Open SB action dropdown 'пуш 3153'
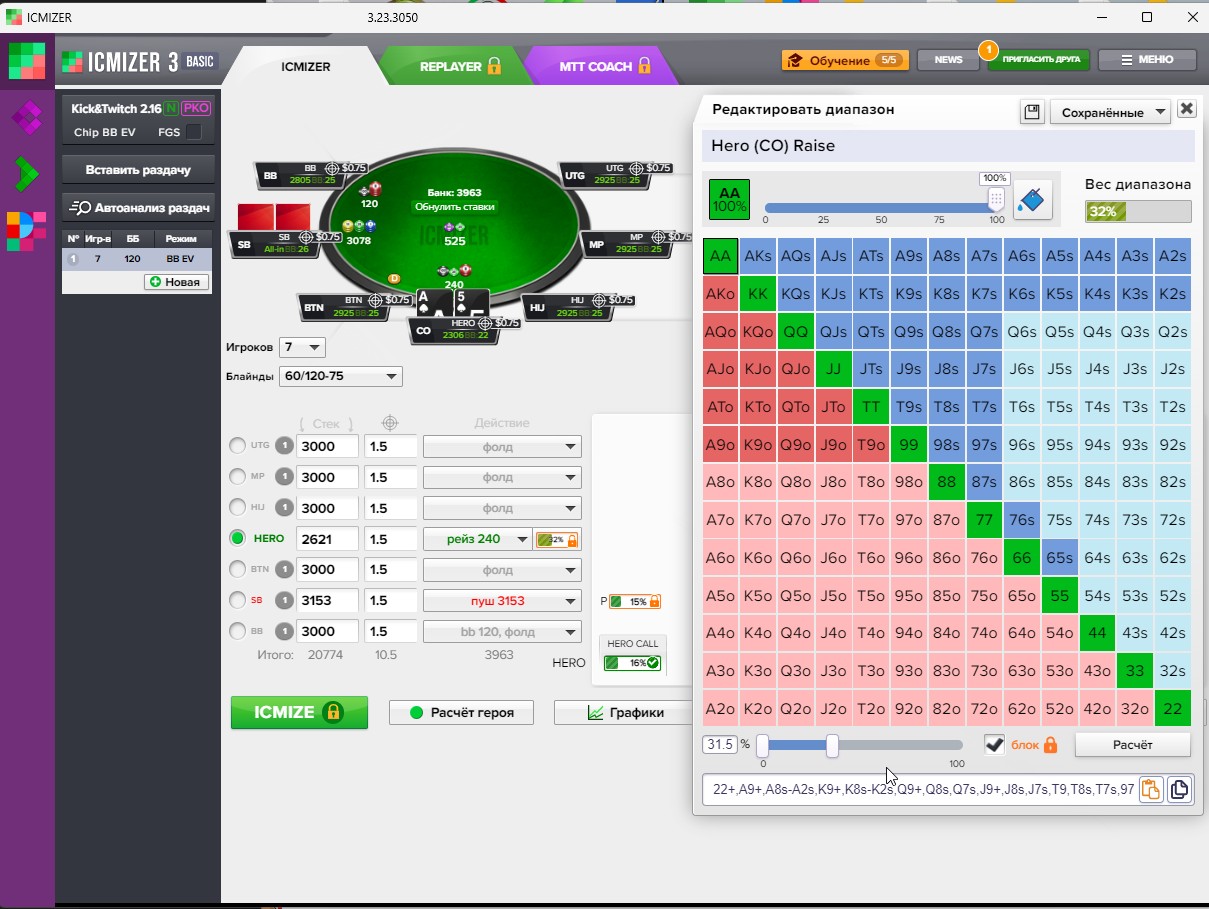The image size is (1209, 909). [502, 600]
